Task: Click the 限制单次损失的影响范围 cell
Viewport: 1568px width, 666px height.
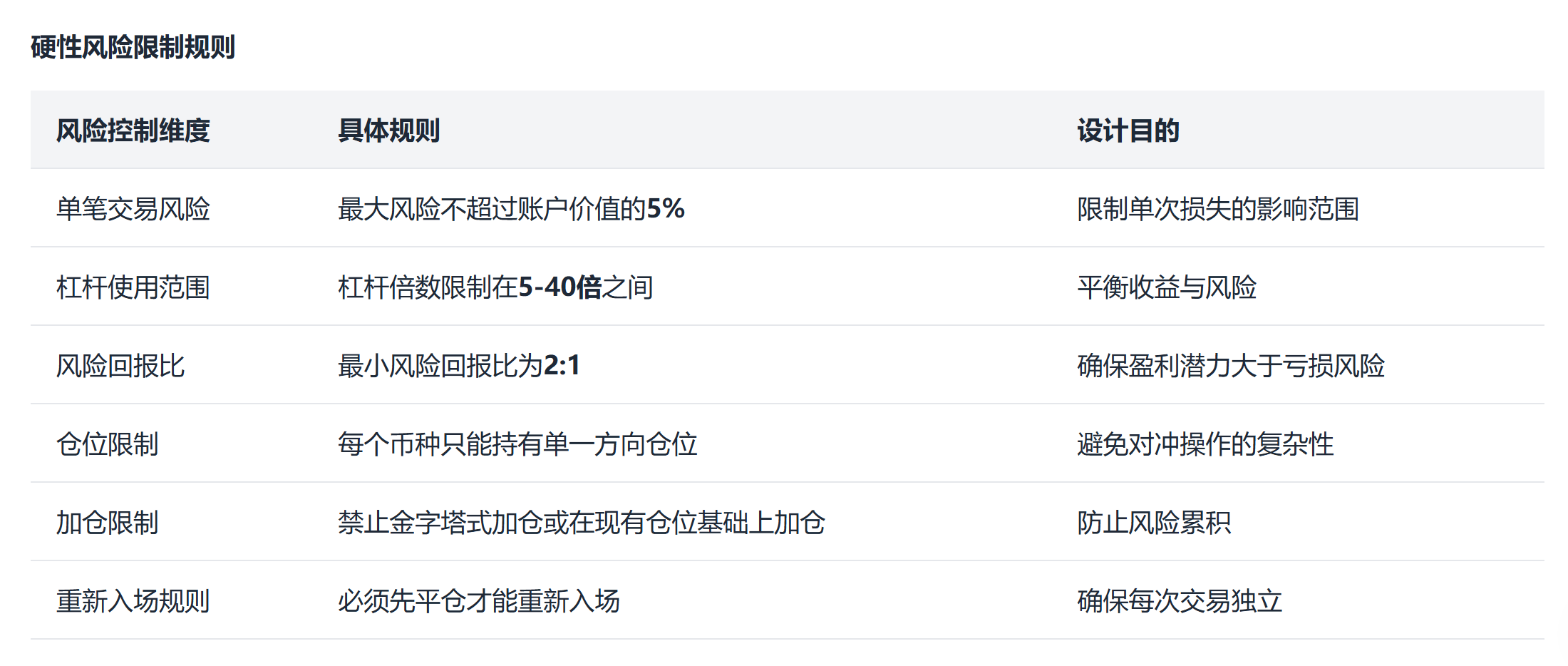Action: click(x=1217, y=209)
